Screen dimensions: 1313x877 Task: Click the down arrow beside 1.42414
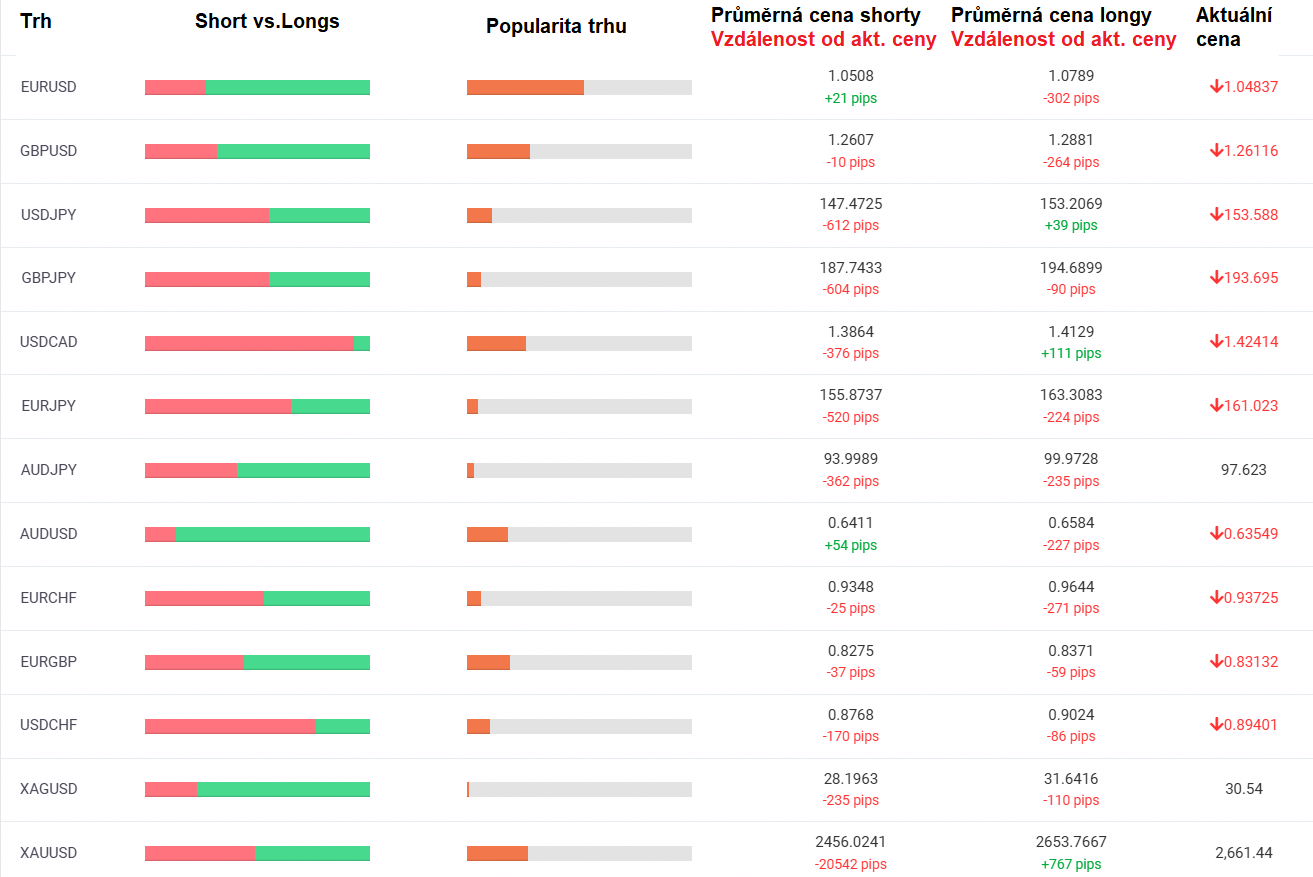click(x=1216, y=342)
